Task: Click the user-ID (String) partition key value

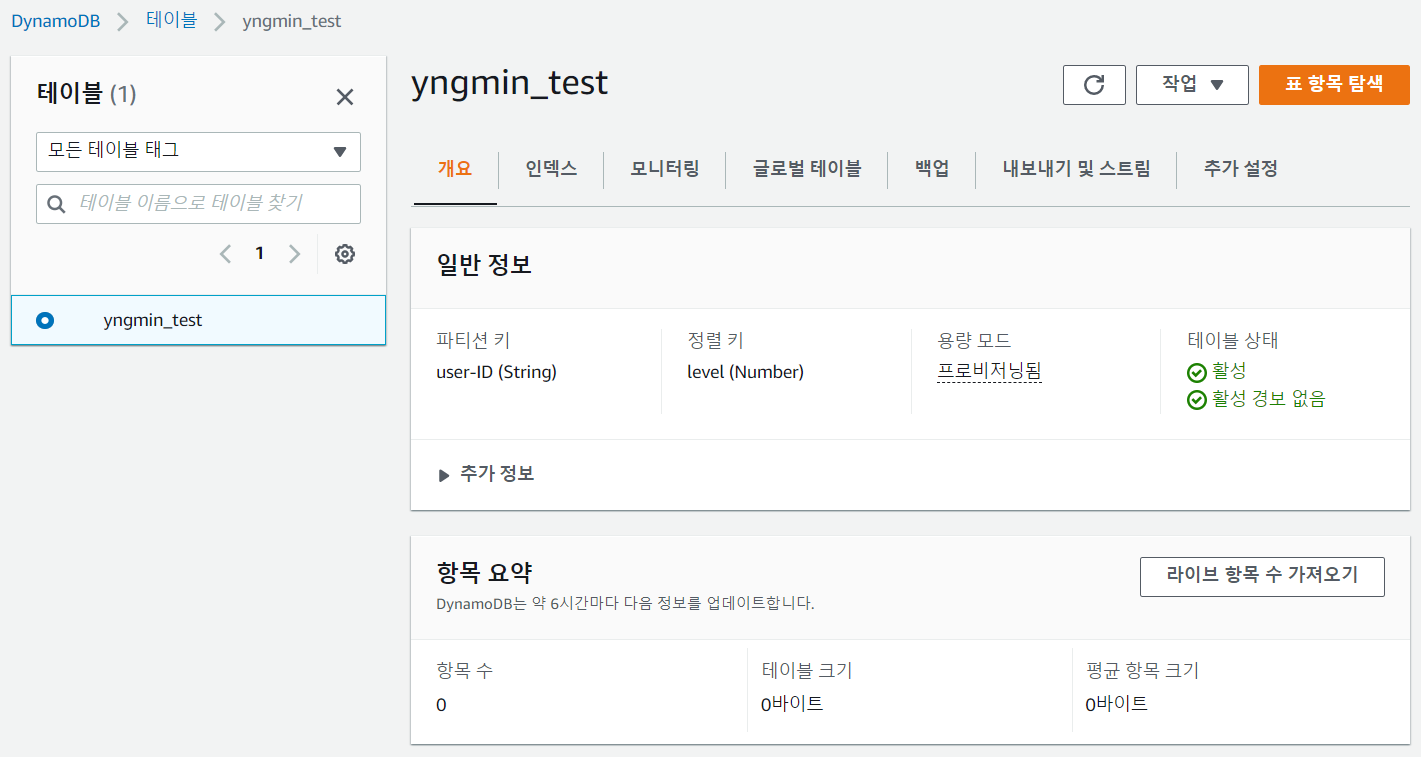Action: (497, 372)
